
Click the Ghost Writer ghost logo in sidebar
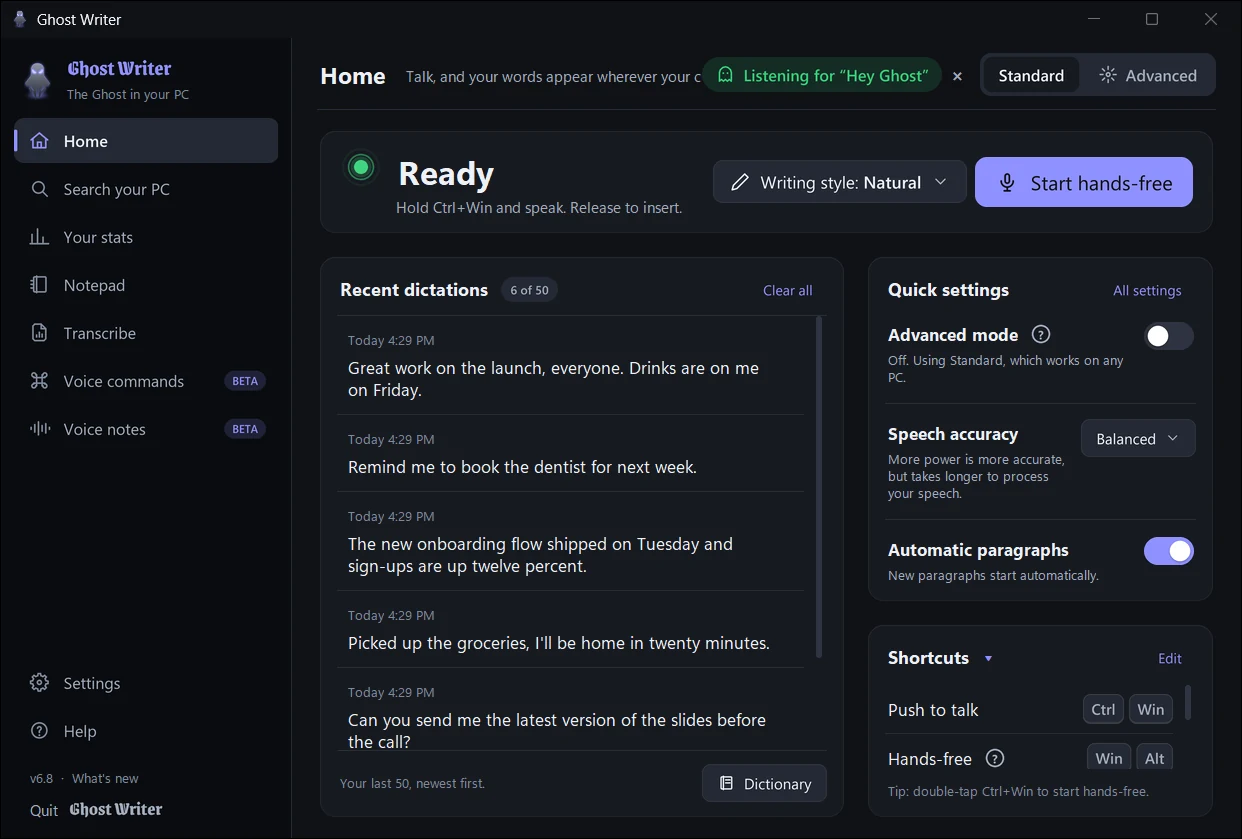38,81
